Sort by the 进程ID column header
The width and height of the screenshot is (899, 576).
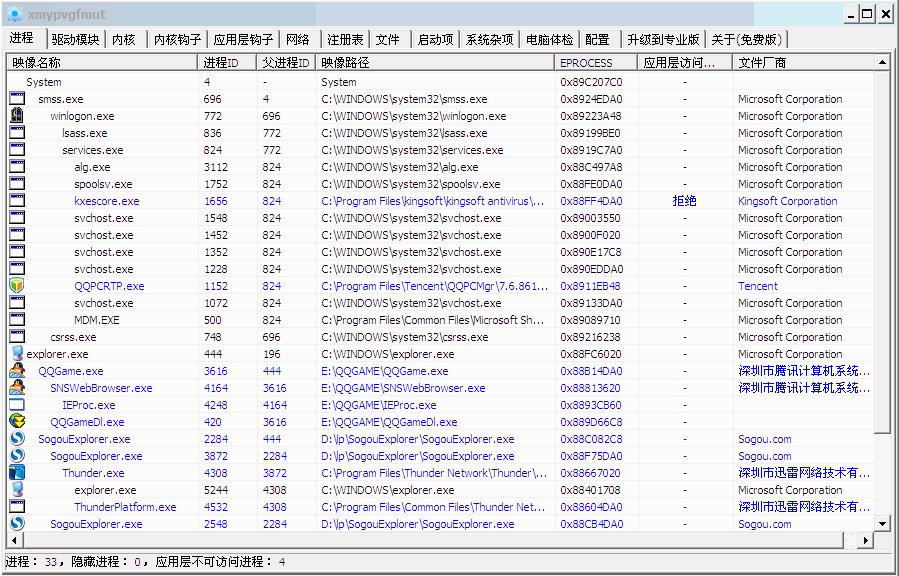coord(227,62)
